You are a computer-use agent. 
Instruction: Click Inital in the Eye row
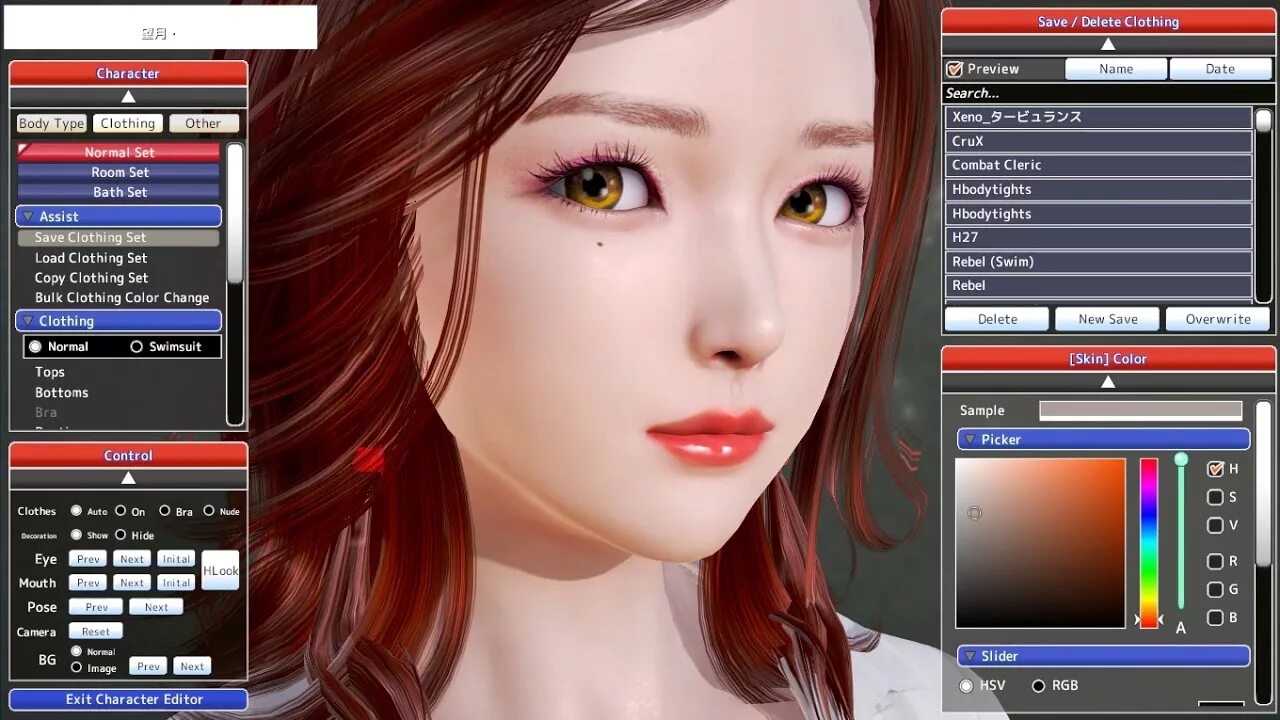[176, 559]
